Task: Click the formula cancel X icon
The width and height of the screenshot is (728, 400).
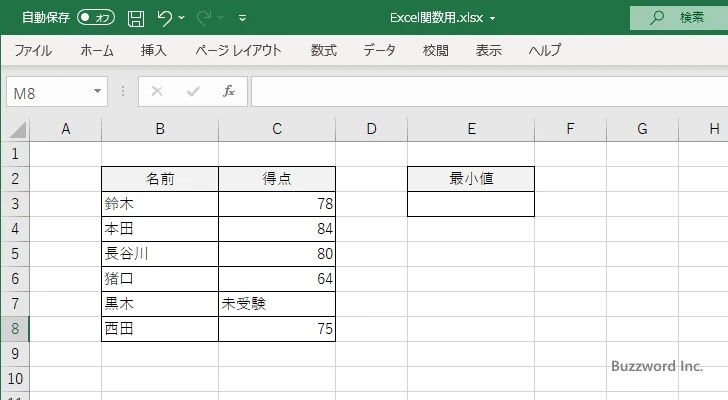Action: click(x=157, y=91)
